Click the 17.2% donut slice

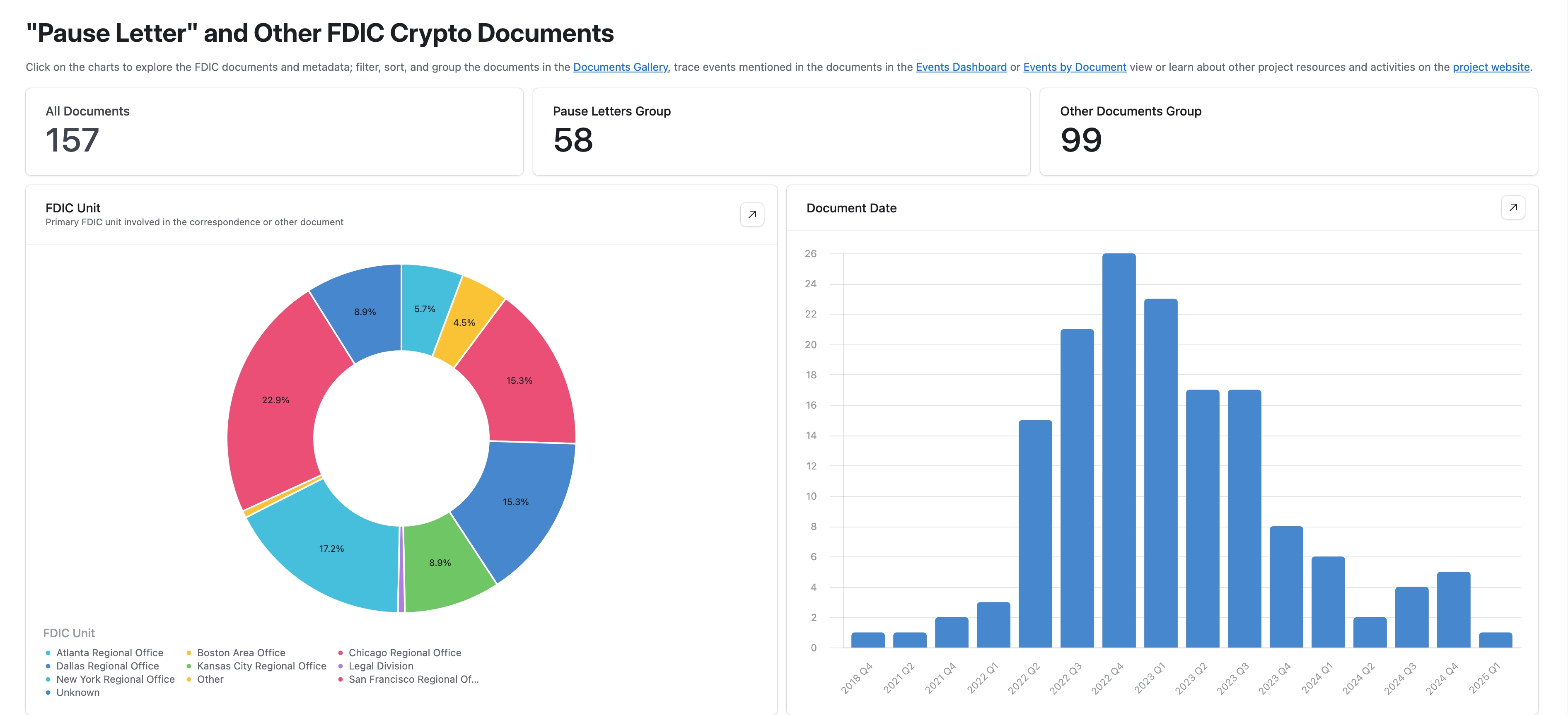(x=331, y=548)
